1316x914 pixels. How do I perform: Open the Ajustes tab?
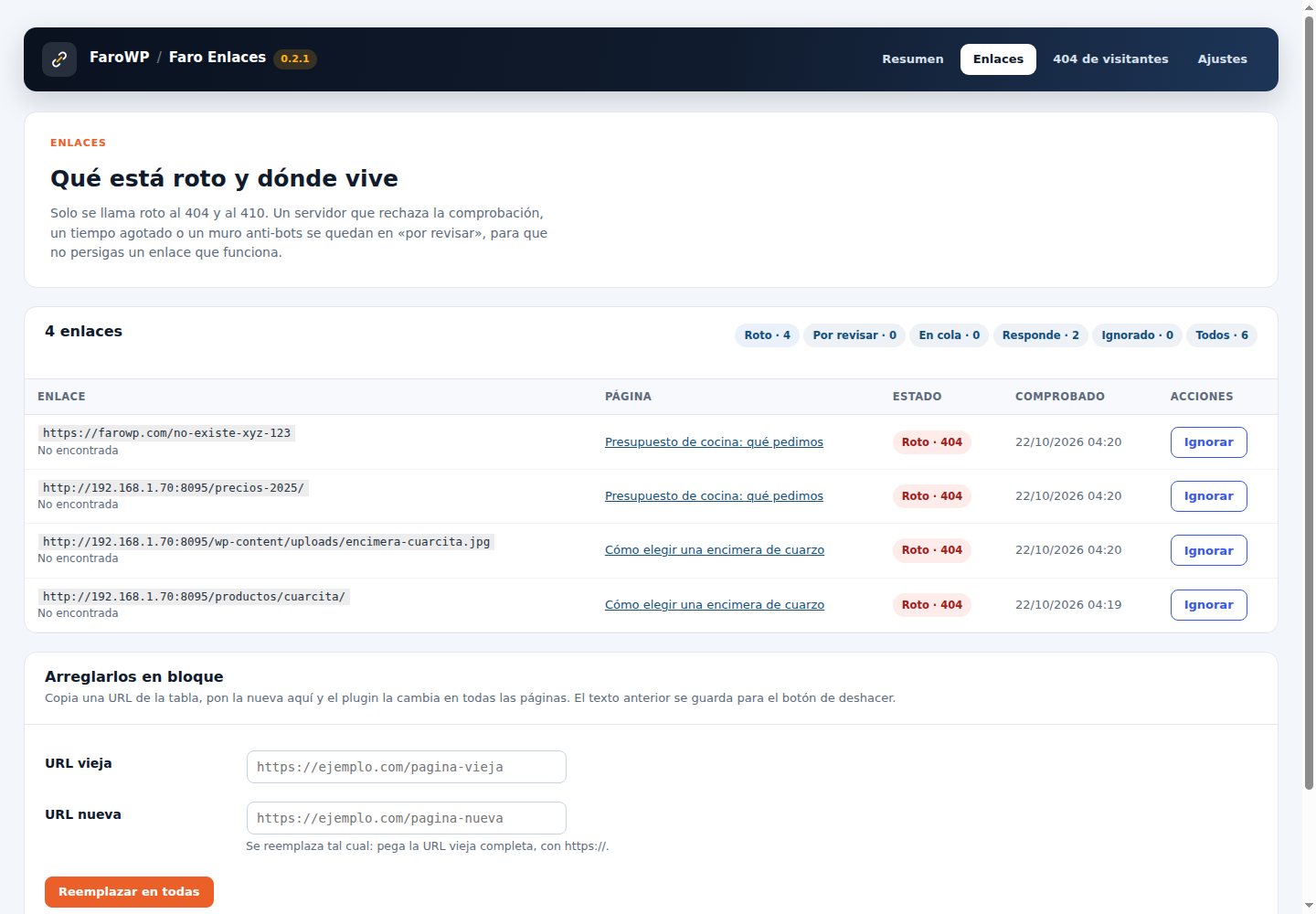pyautogui.click(x=1222, y=59)
